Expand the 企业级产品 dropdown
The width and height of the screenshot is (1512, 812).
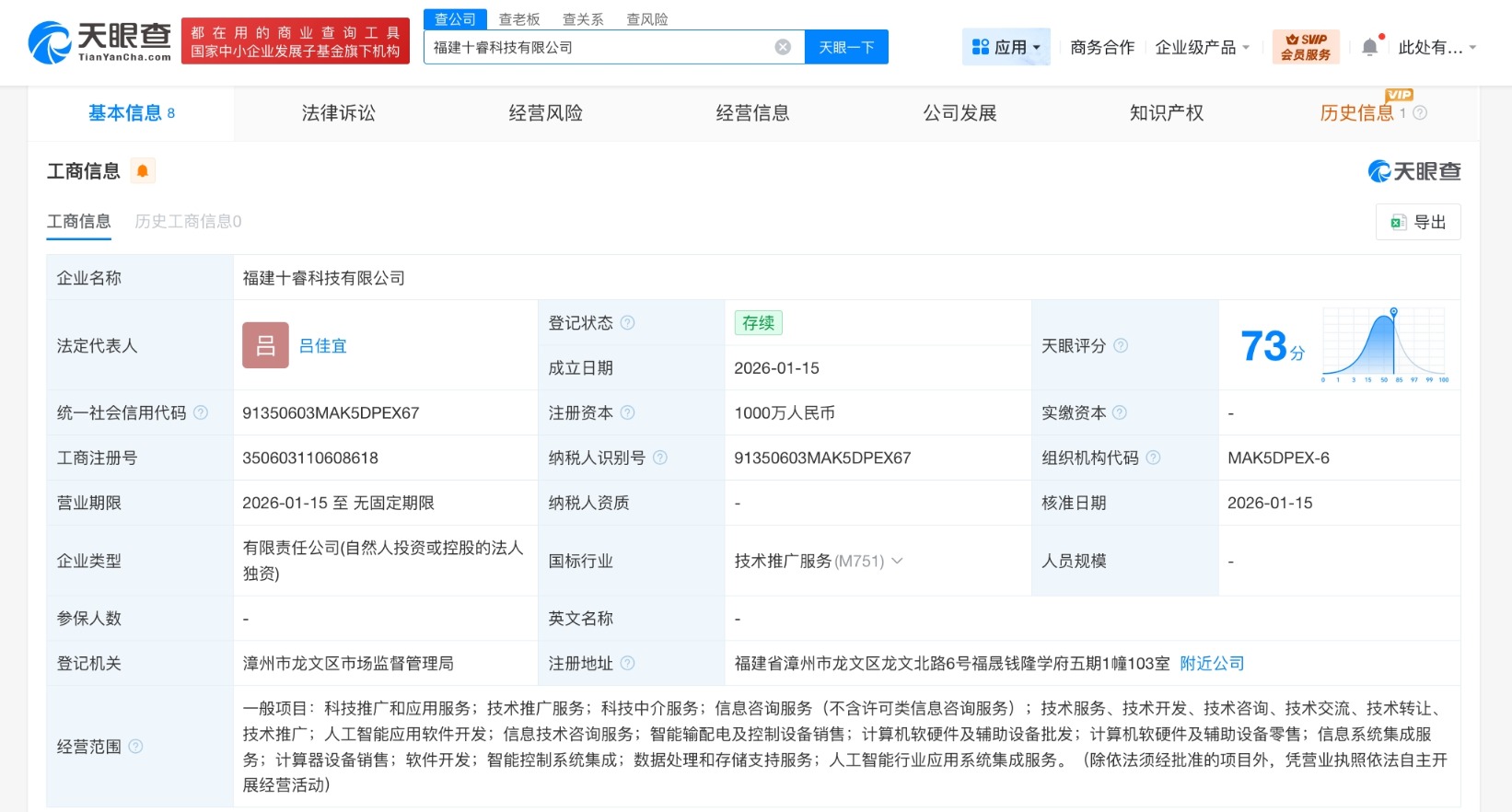tap(1202, 47)
